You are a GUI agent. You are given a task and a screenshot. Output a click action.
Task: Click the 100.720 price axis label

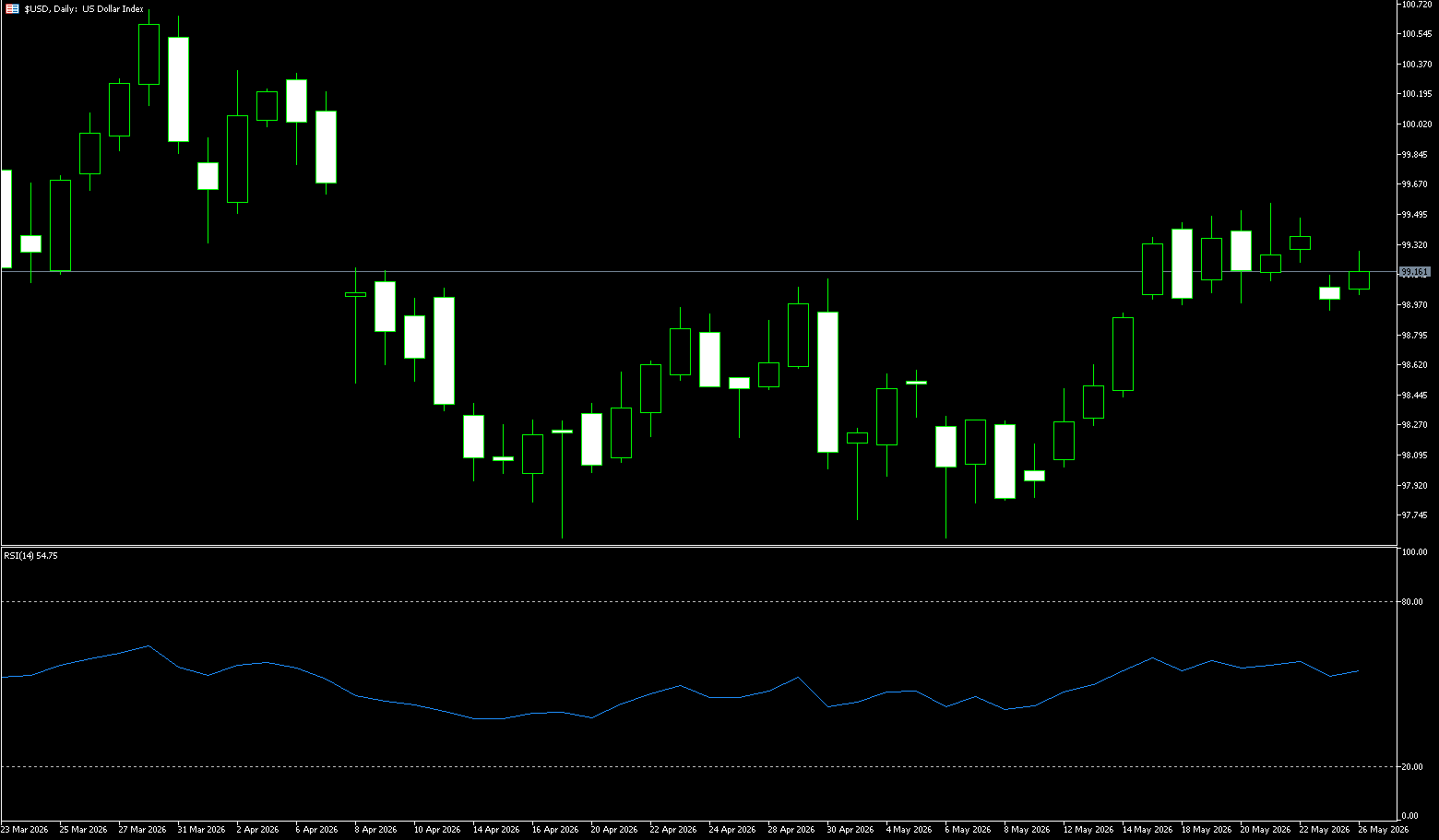pyautogui.click(x=1417, y=5)
